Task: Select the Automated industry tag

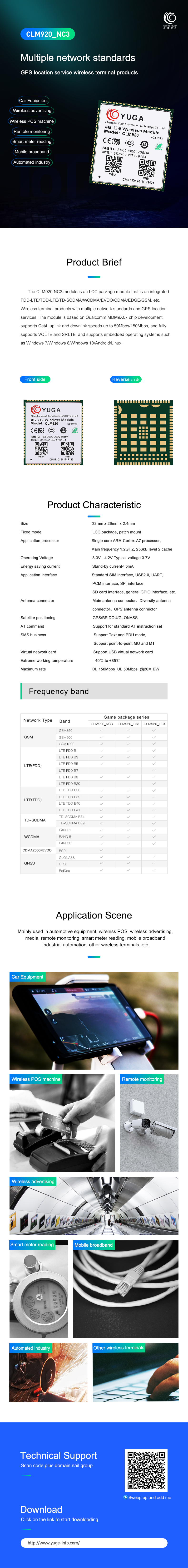Action: pyautogui.click(x=32, y=162)
